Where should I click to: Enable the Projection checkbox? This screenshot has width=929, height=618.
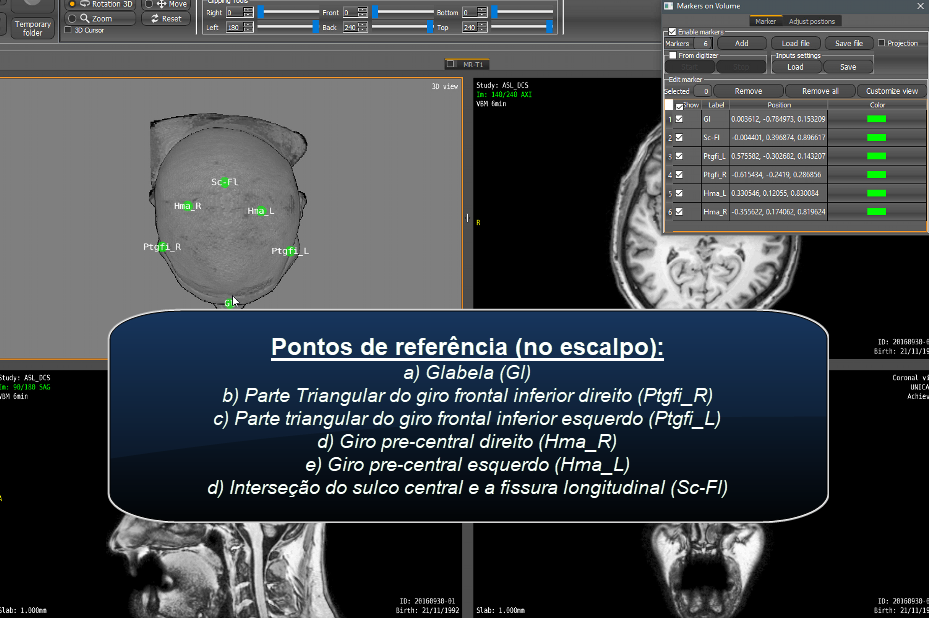[882, 43]
